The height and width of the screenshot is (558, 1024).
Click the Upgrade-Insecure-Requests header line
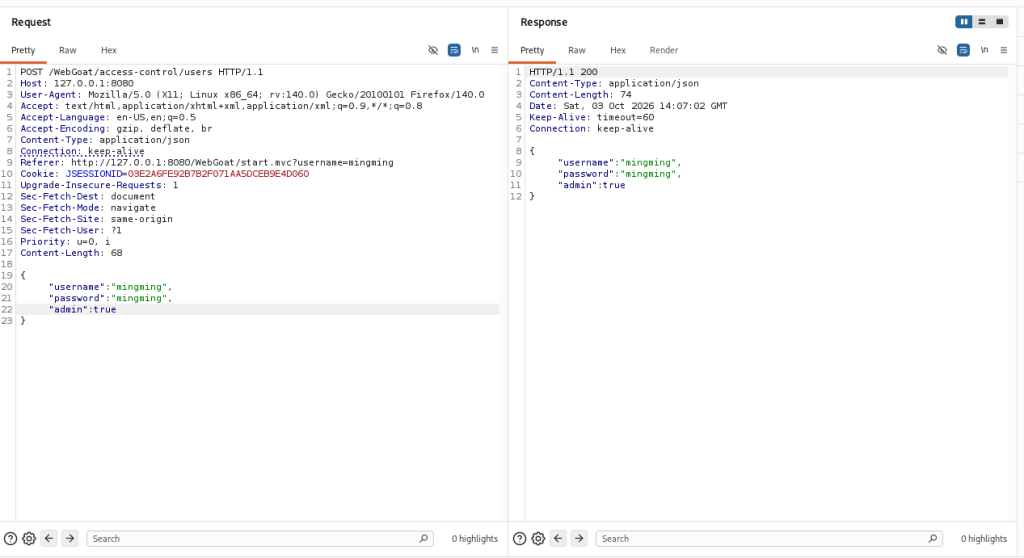click(99, 185)
